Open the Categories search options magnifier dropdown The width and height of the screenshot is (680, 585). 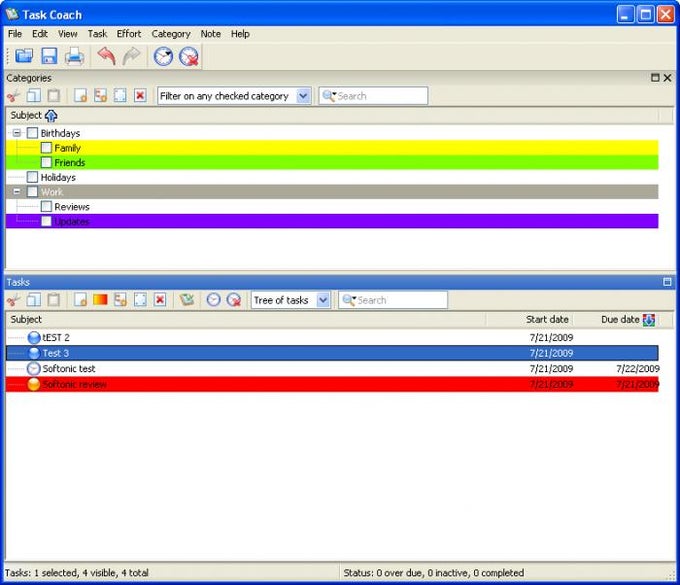(330, 96)
